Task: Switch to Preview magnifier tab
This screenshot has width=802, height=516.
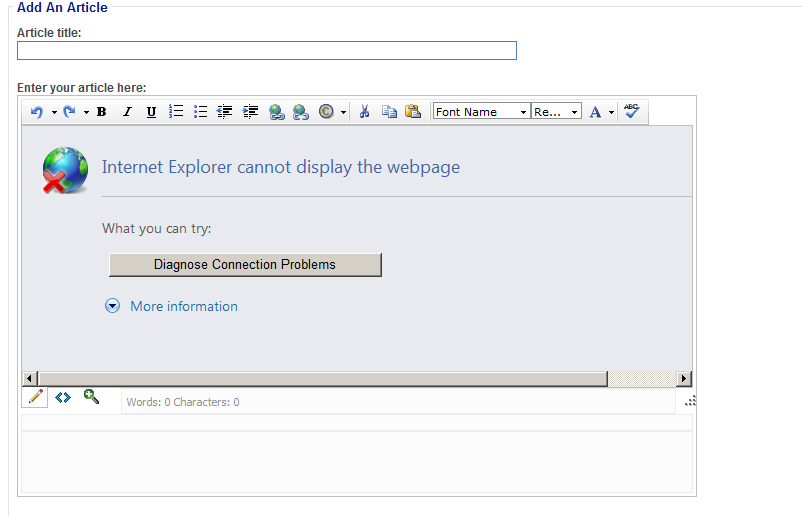Action: pyautogui.click(x=92, y=397)
